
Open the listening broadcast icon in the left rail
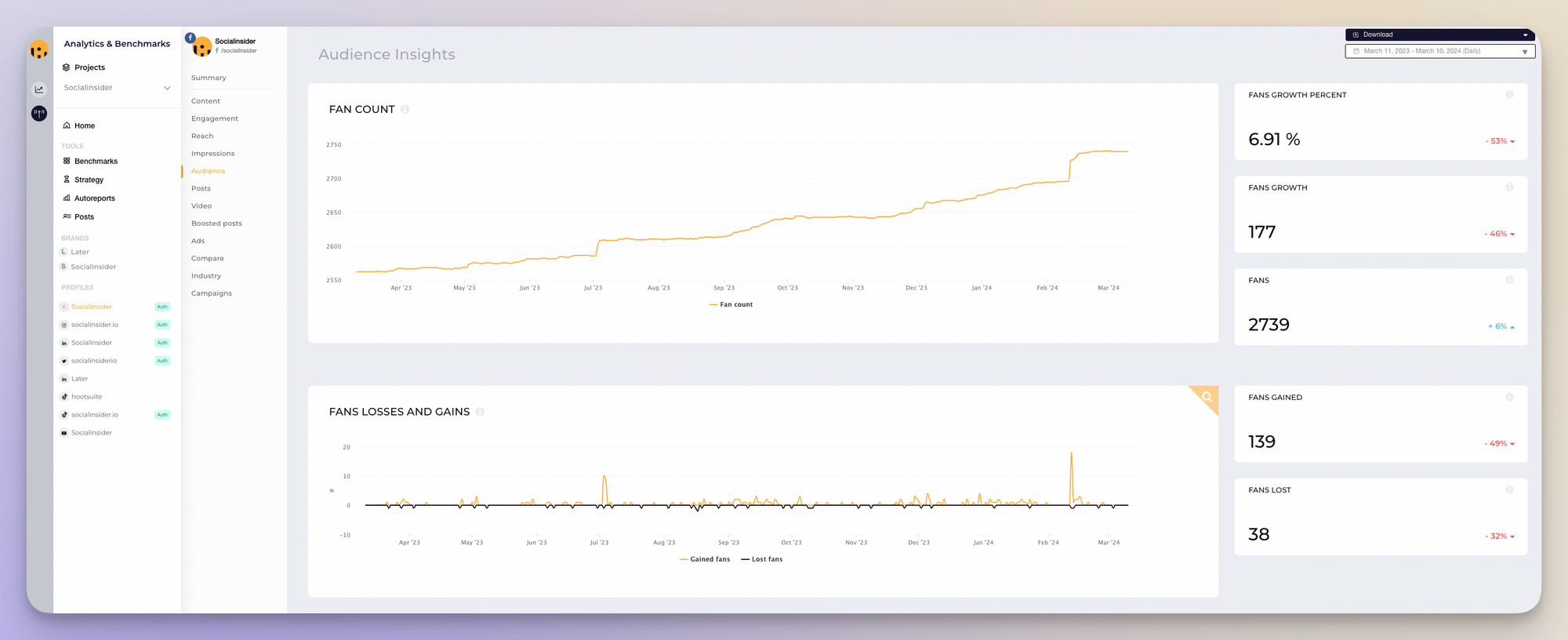pos(39,114)
